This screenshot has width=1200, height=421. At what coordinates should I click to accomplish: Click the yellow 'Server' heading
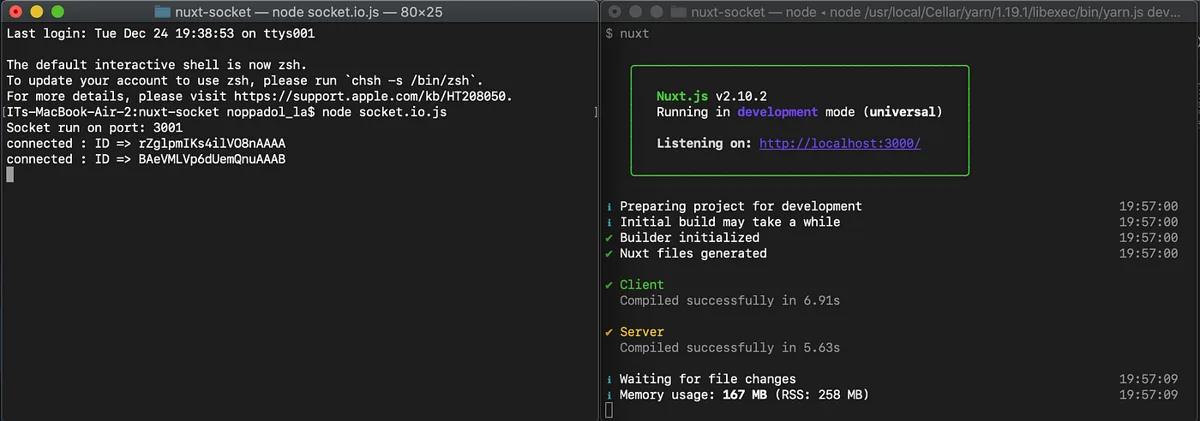click(x=642, y=332)
